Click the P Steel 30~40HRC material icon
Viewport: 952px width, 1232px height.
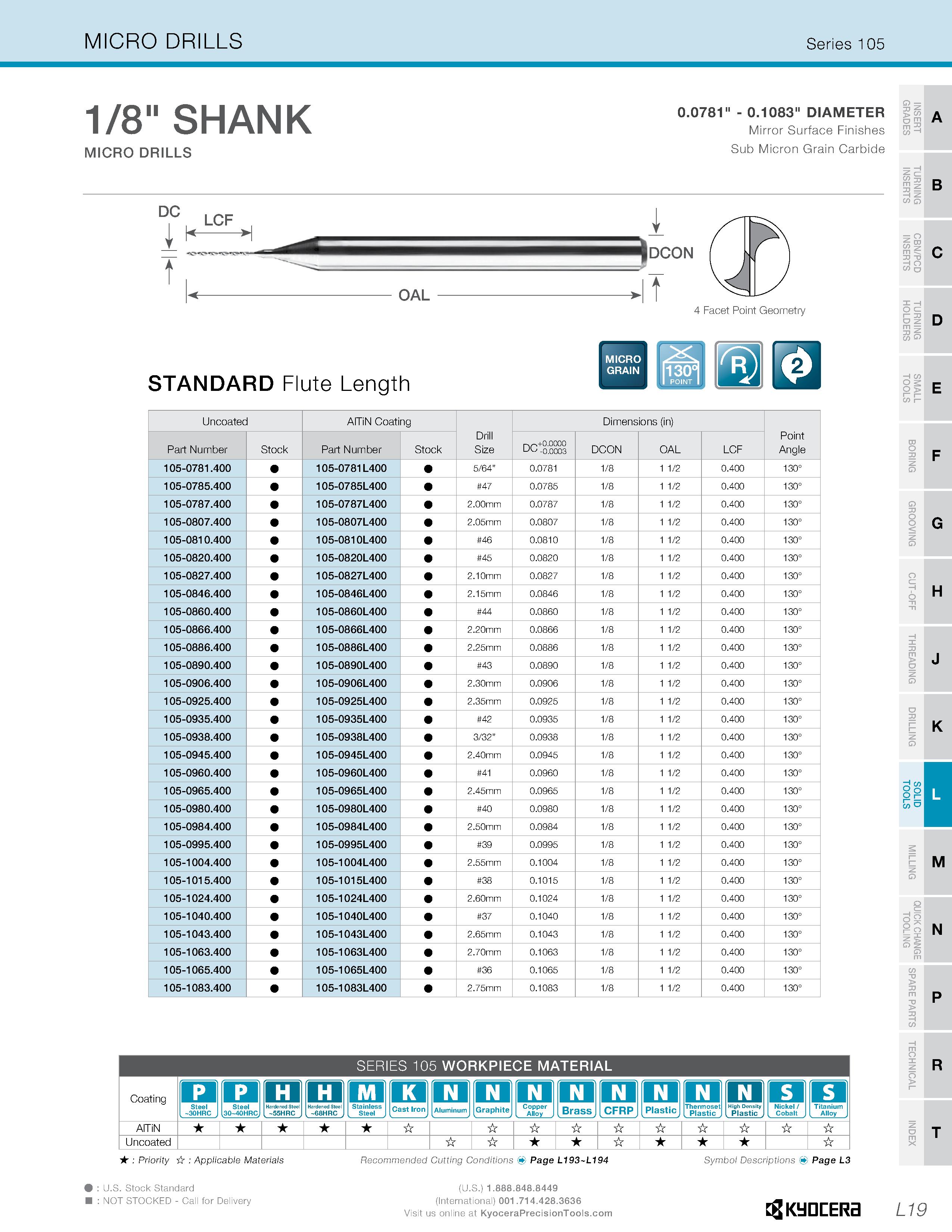point(241,1099)
